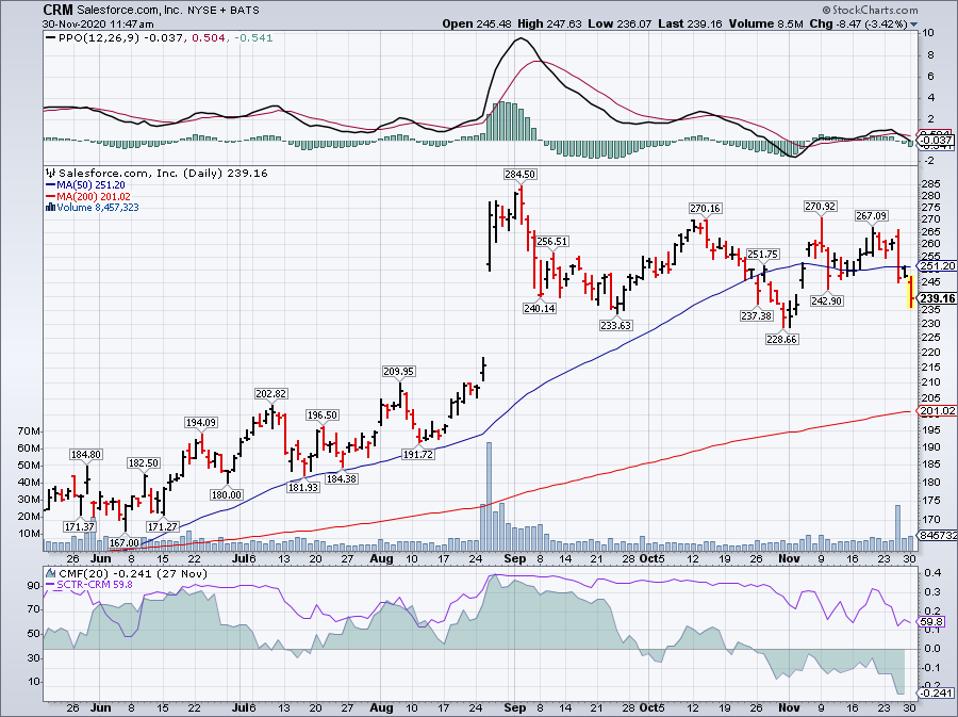Click the 240.14 low price label

[539, 308]
